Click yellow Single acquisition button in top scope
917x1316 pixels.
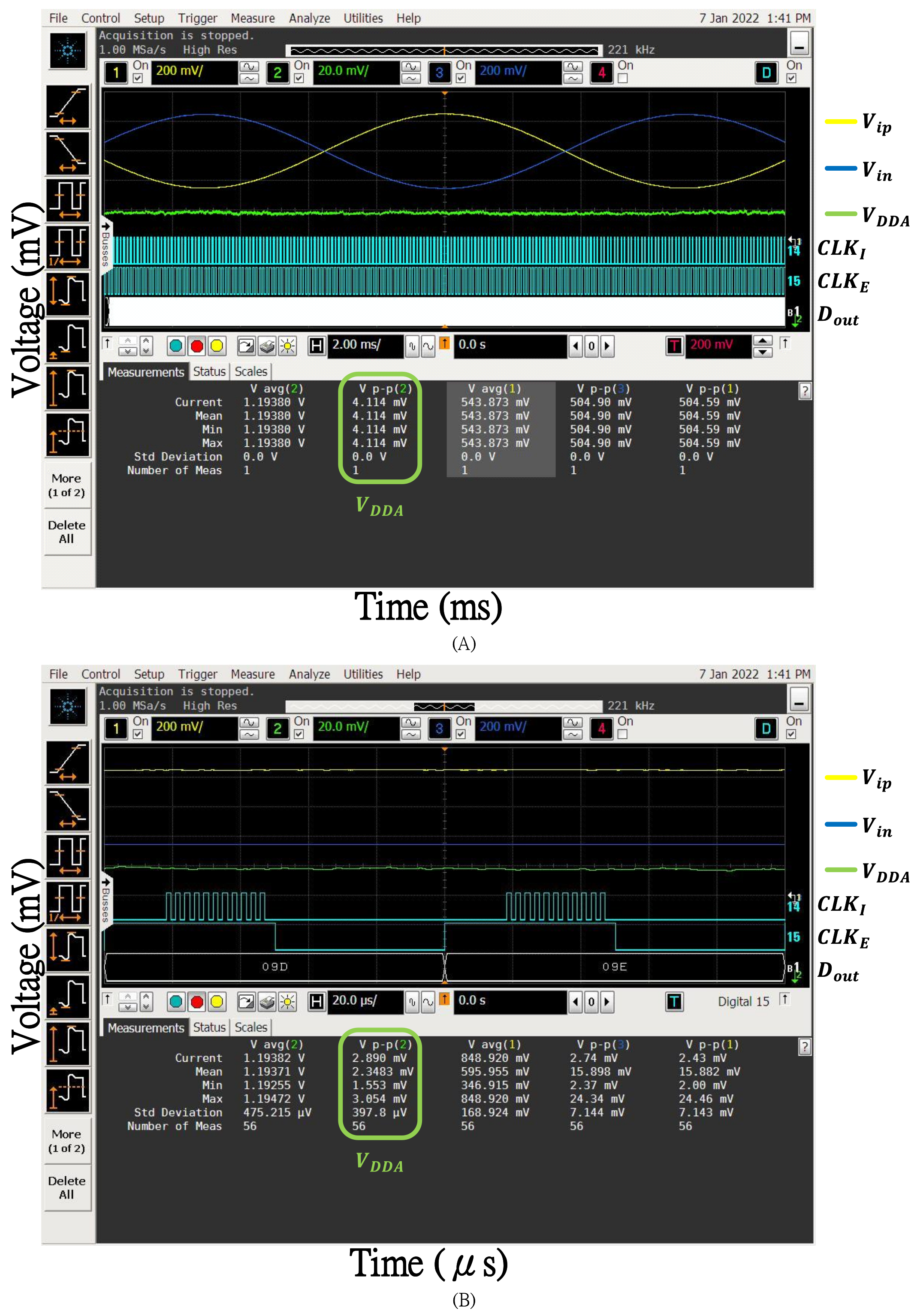pyautogui.click(x=217, y=346)
